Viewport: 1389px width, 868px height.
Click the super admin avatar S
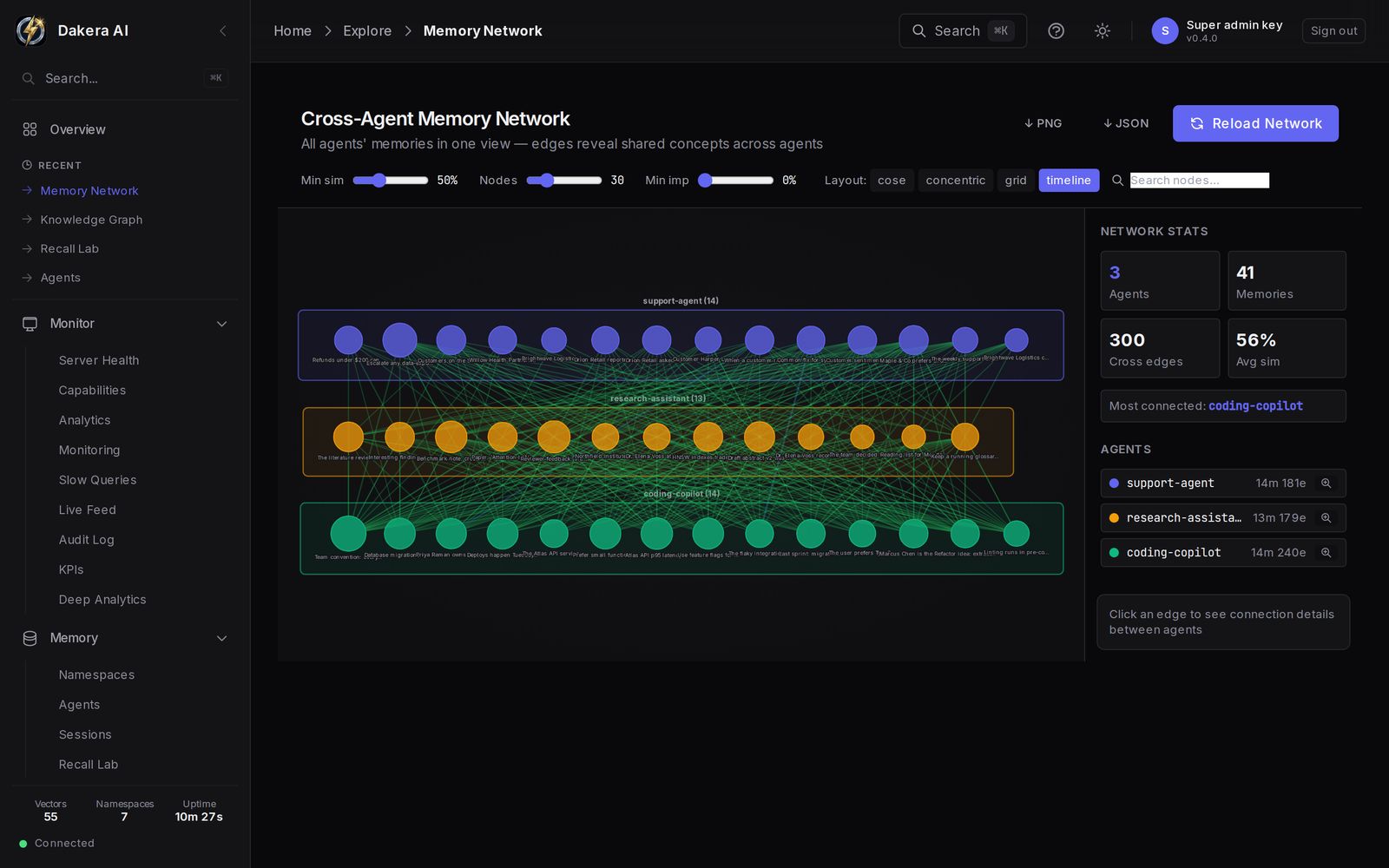click(1164, 30)
